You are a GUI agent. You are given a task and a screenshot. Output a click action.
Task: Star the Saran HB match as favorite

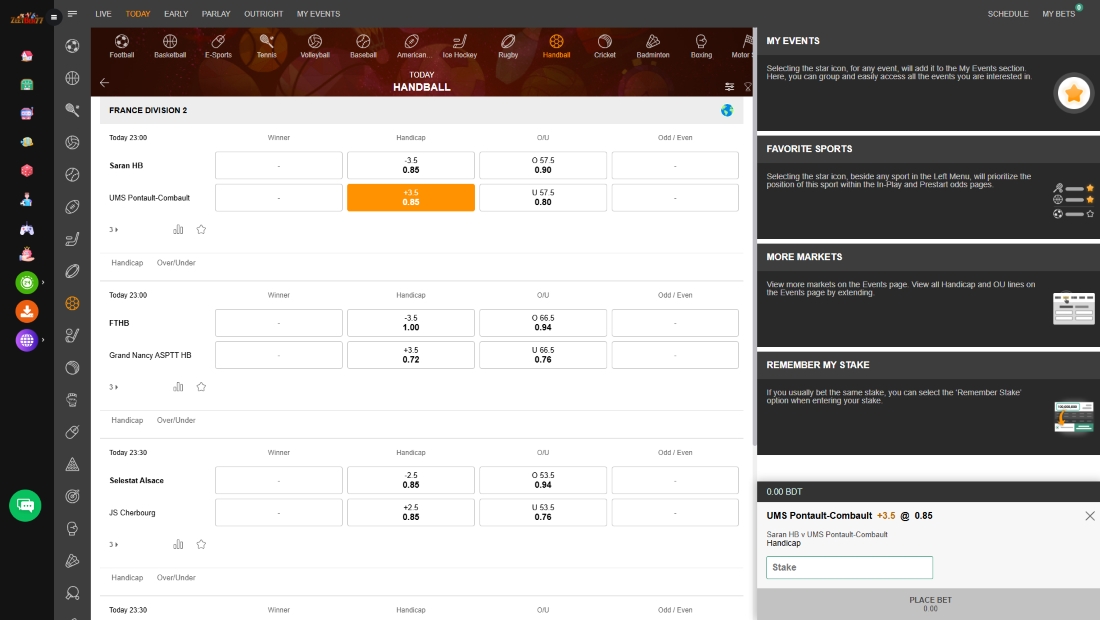tap(201, 229)
